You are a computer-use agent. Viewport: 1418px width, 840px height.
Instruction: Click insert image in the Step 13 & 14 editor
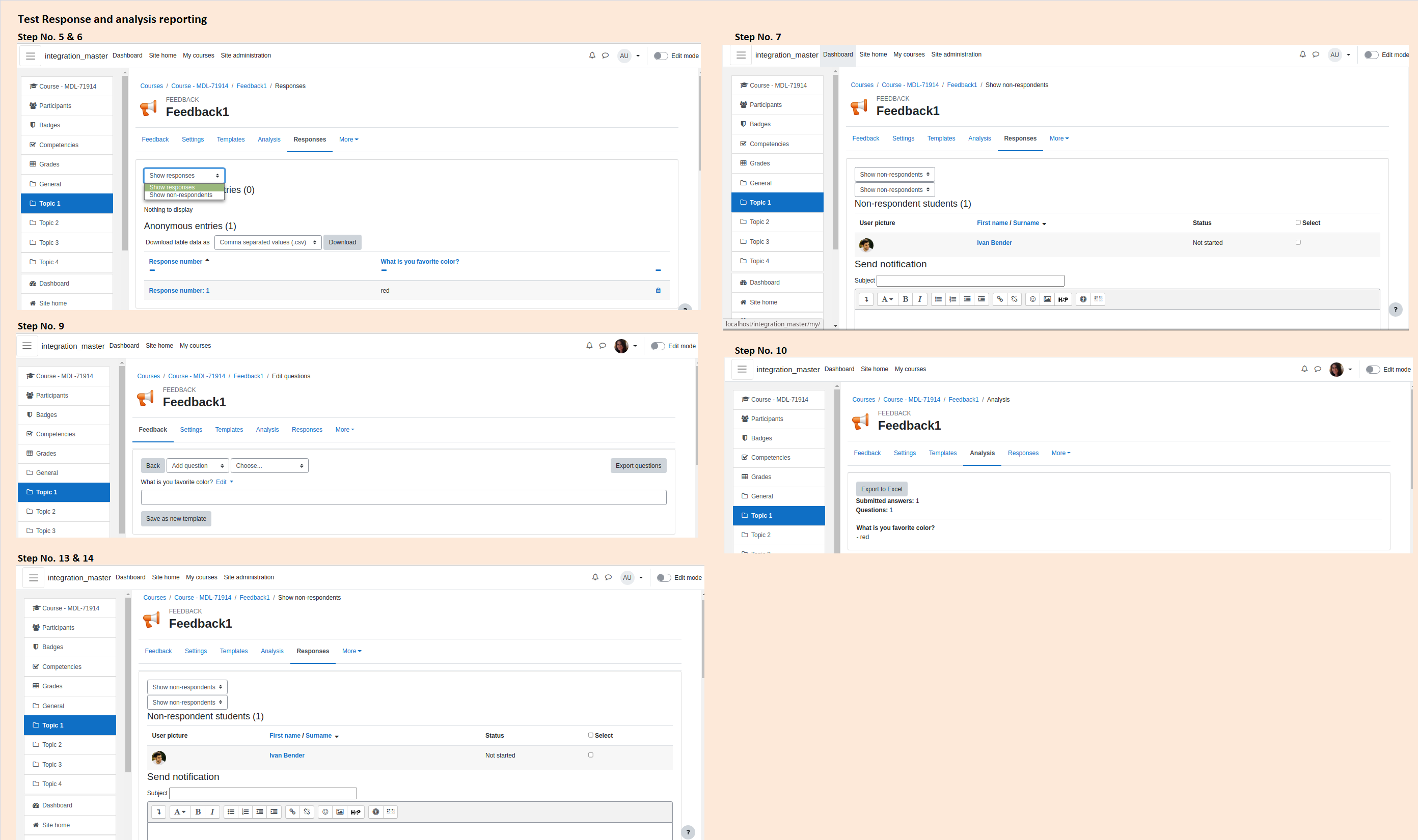point(340,811)
